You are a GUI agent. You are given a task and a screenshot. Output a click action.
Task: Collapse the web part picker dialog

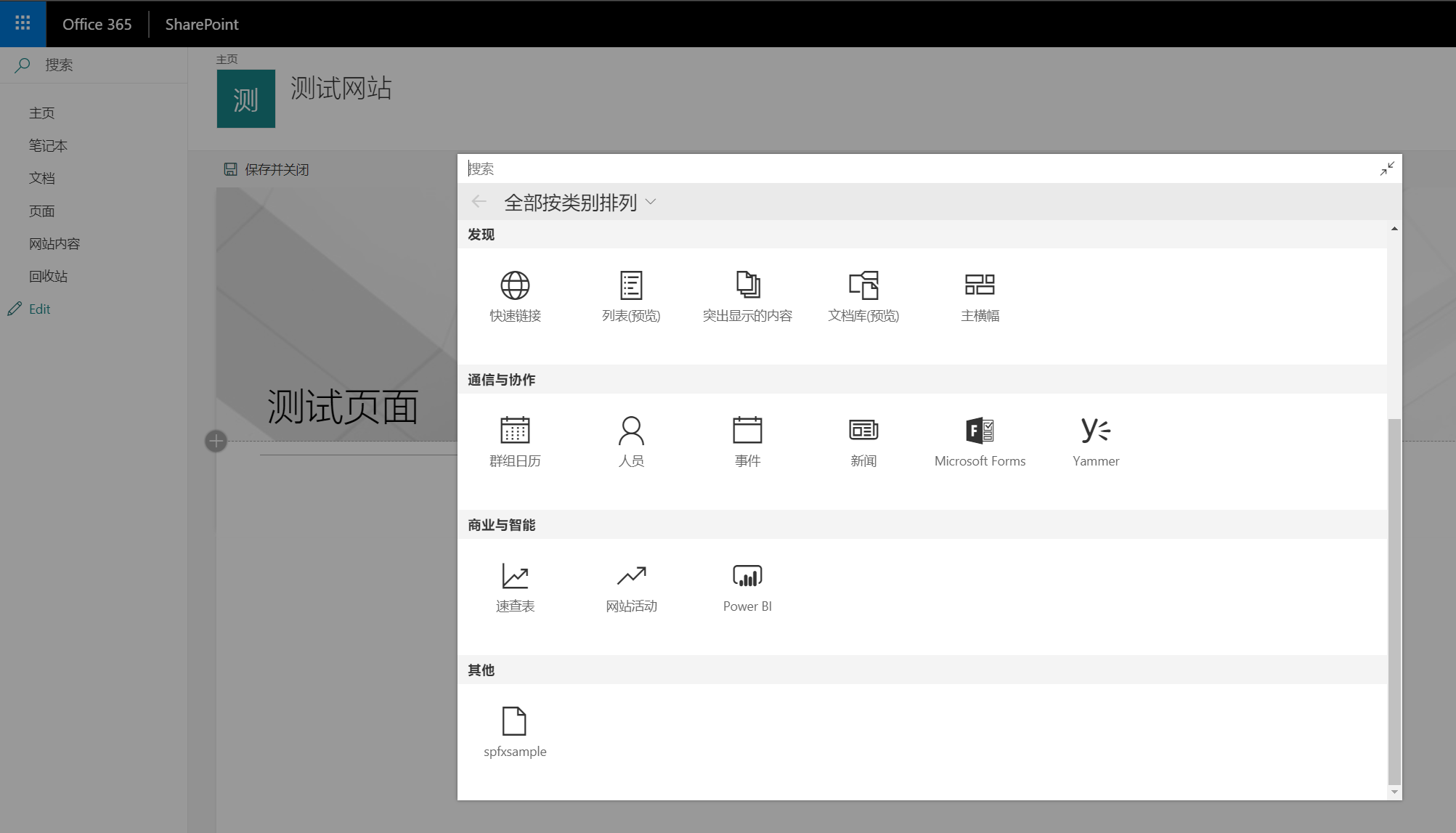click(1387, 168)
